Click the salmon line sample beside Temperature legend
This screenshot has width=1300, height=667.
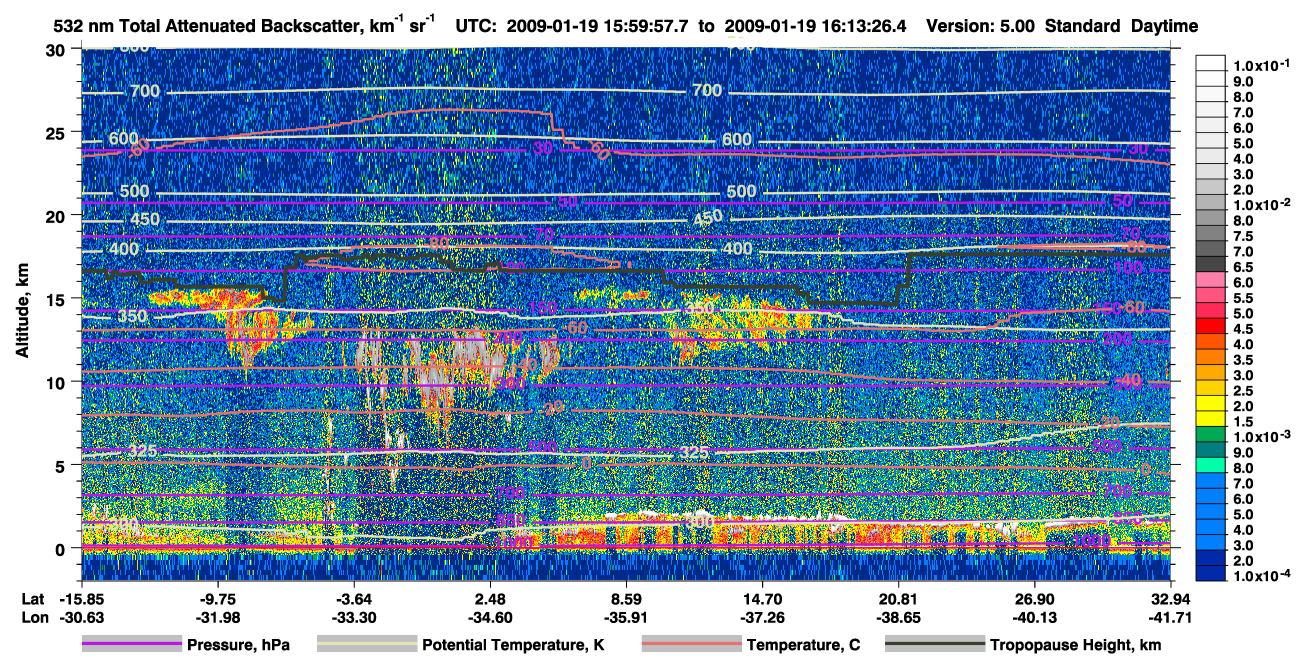[x=690, y=645]
